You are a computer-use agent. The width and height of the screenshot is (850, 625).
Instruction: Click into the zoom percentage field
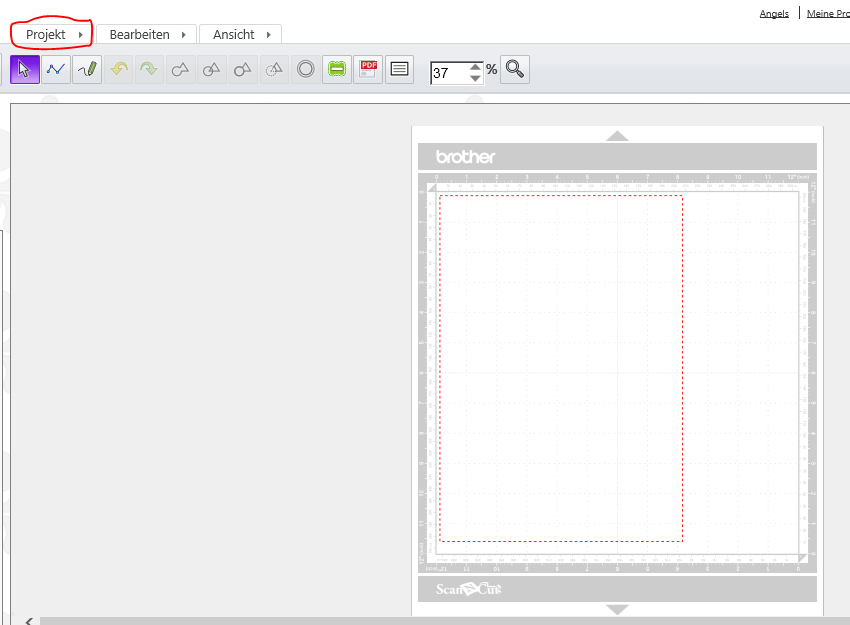point(449,73)
